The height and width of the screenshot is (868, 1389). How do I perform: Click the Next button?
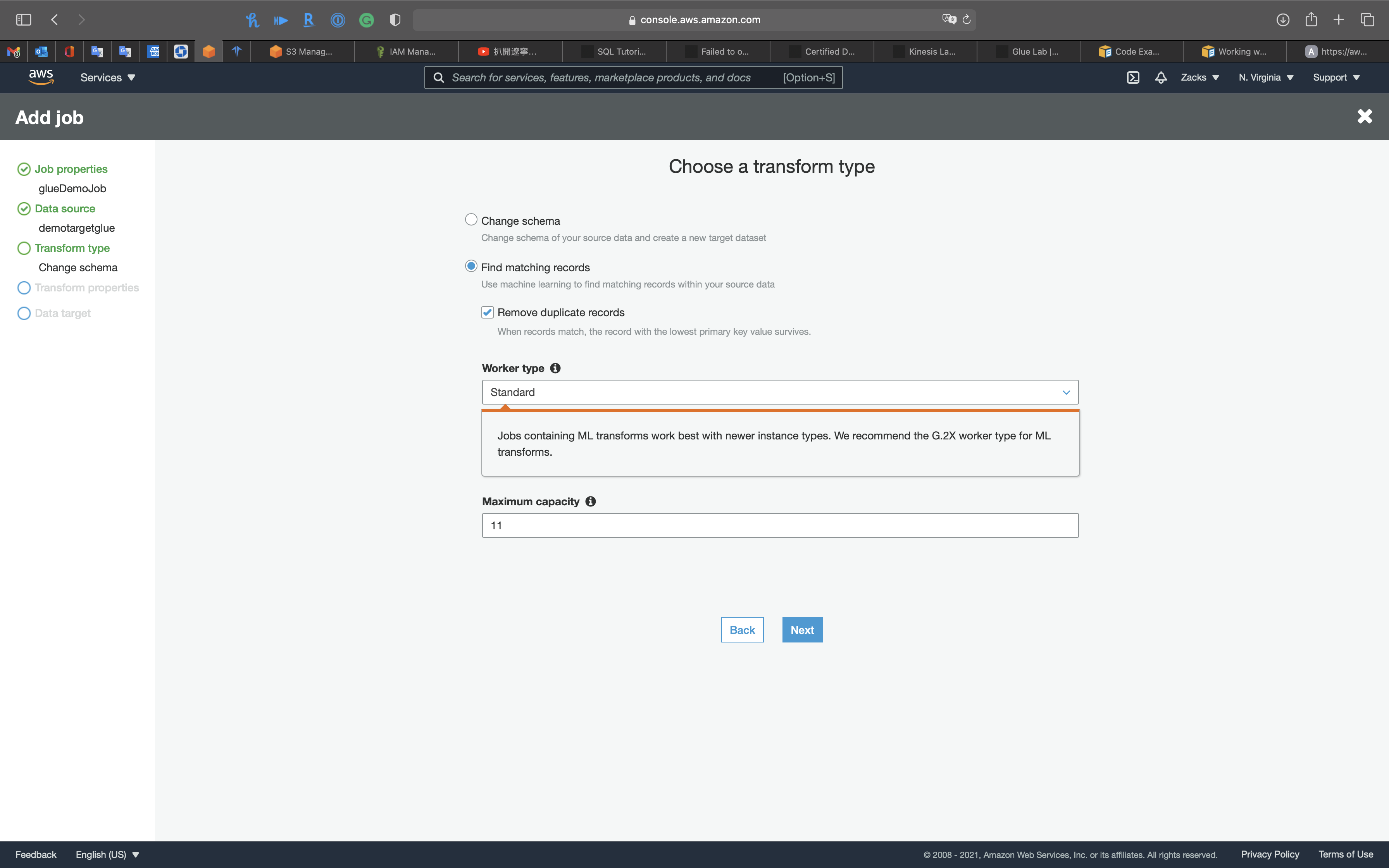(x=802, y=630)
